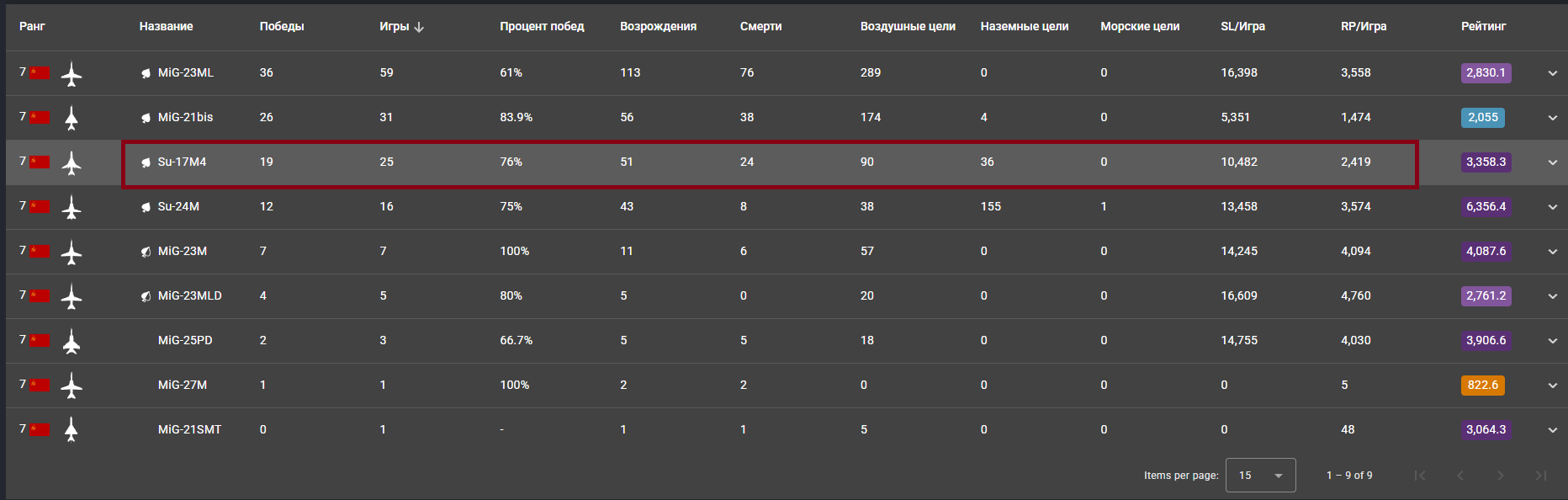Click the aircraft icon in the MiG-23ML row
This screenshot has width=1568, height=500.
point(72,74)
